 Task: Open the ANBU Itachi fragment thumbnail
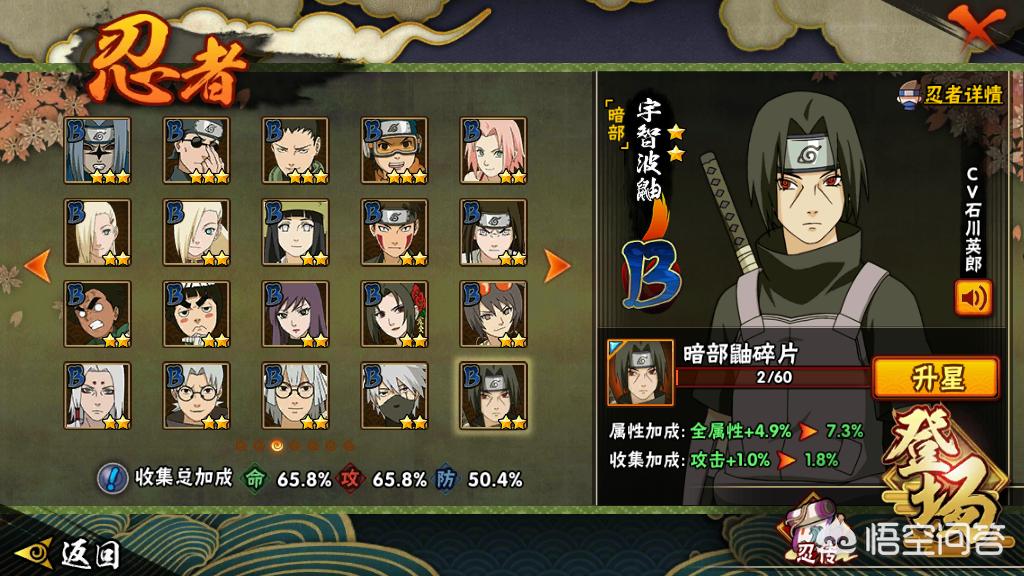click(640, 372)
